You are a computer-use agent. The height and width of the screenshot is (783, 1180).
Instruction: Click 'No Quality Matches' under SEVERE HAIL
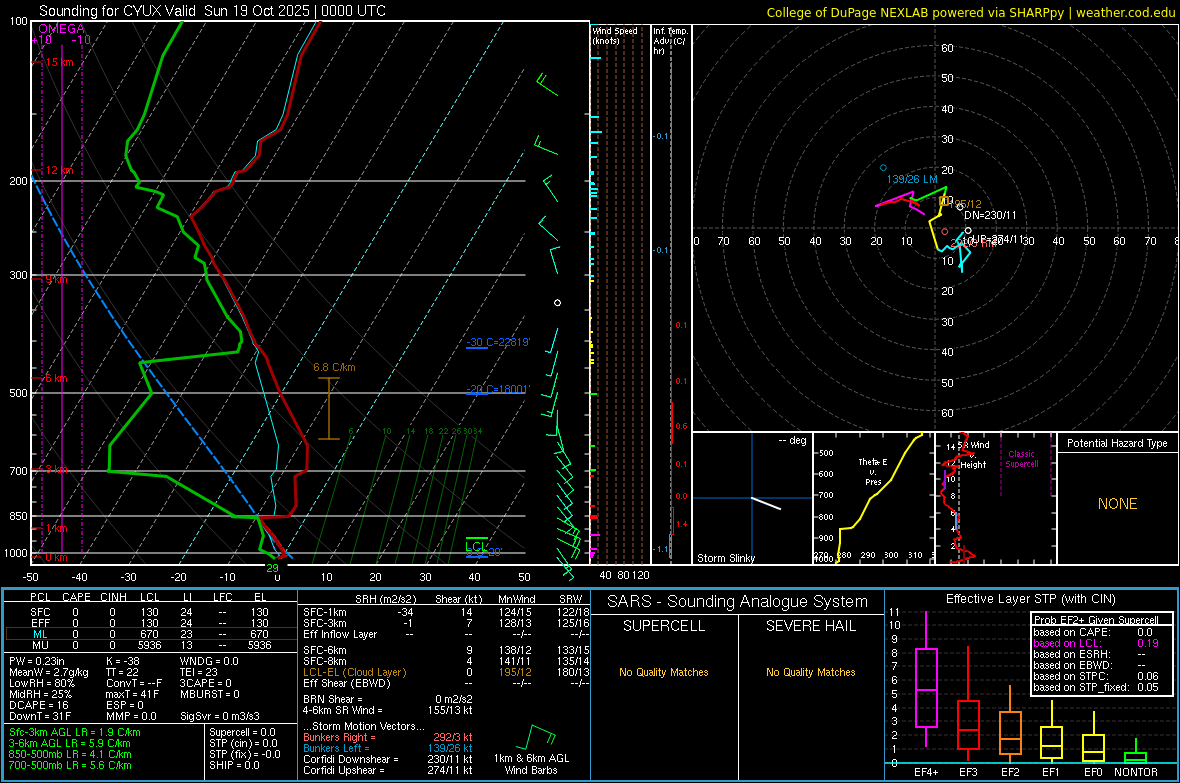[810, 672]
